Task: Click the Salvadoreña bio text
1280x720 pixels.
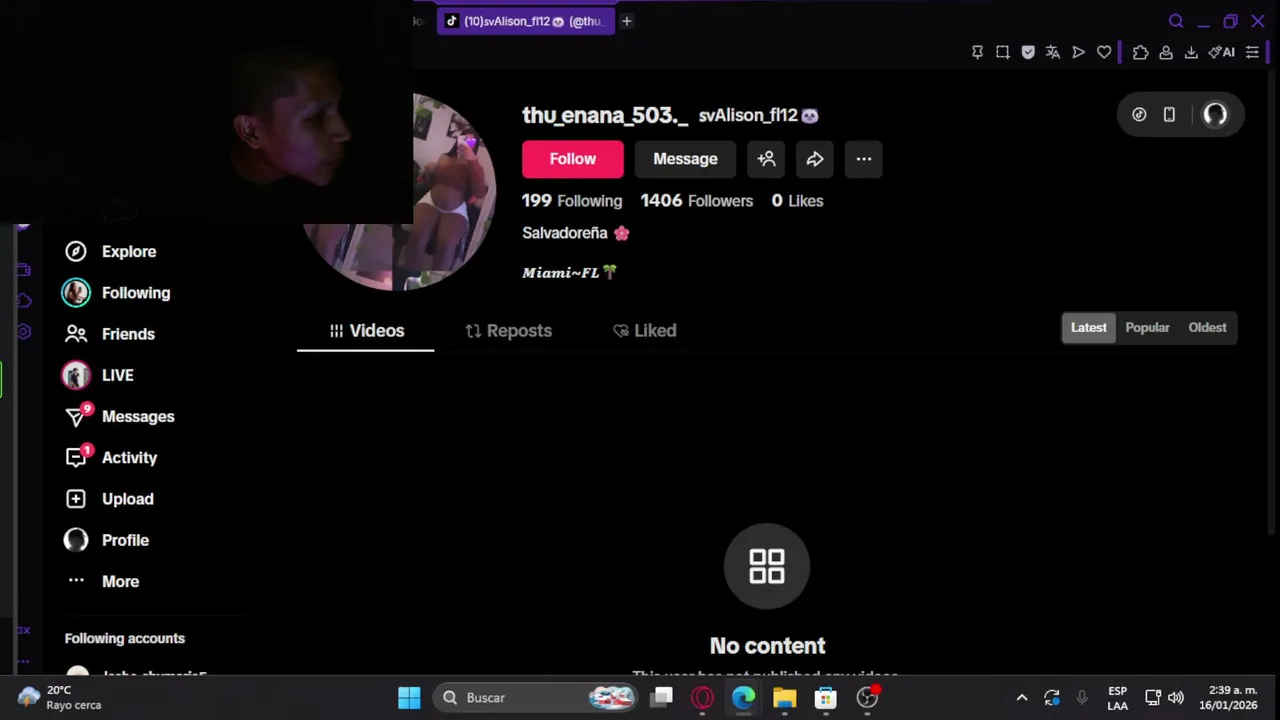Action: click(575, 233)
